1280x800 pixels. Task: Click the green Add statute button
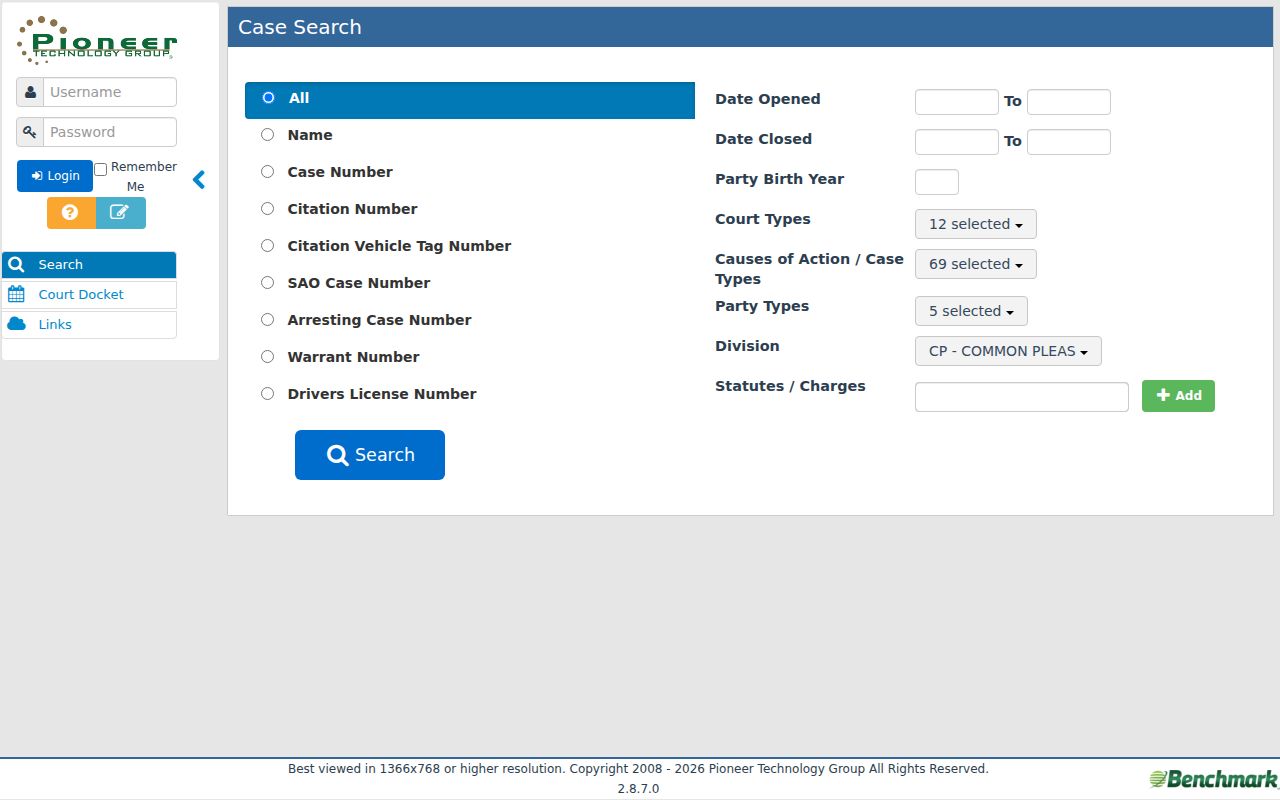(x=1178, y=396)
